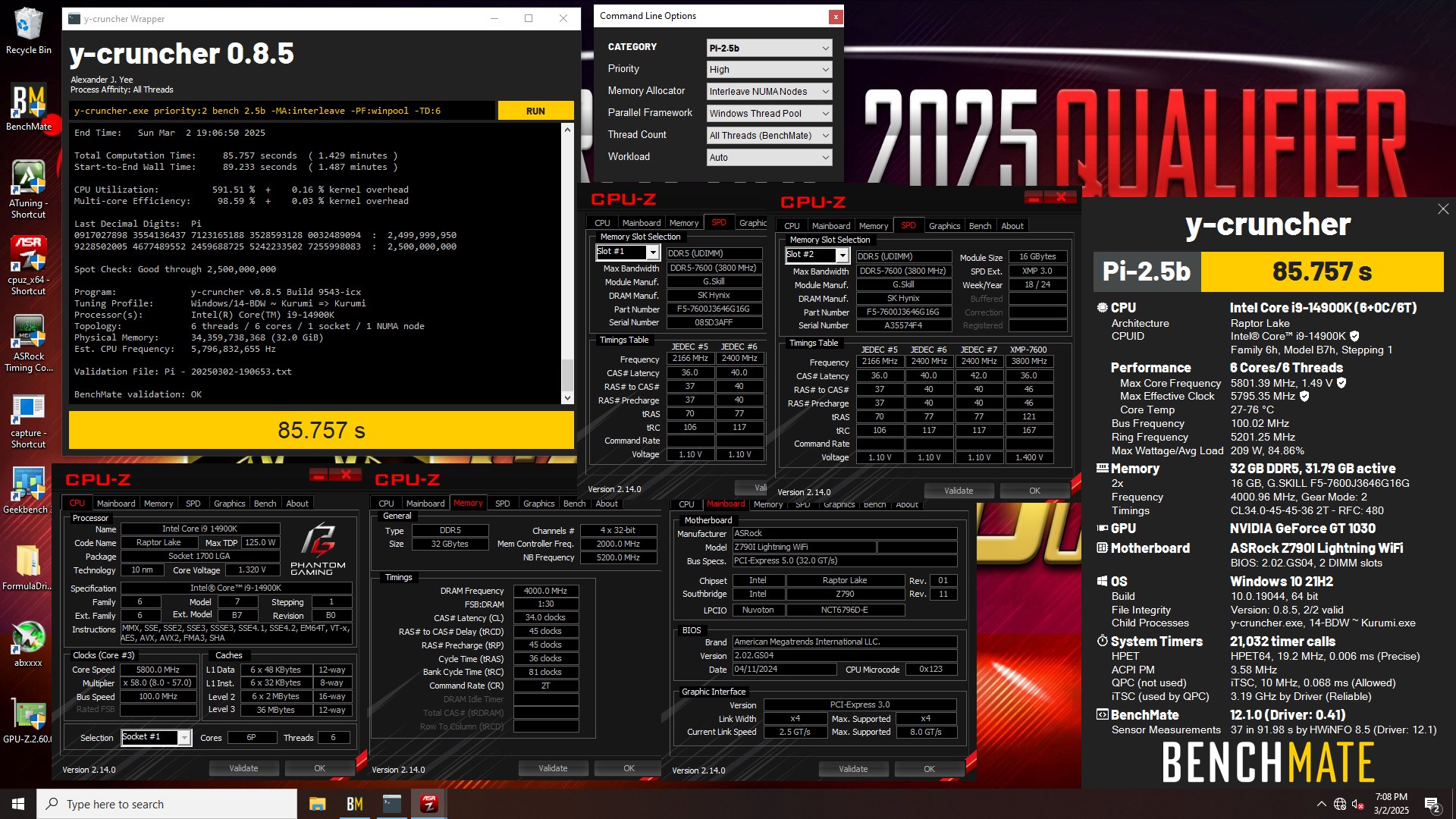
Task: Click the y-cruncher command line input field
Action: pos(282,111)
